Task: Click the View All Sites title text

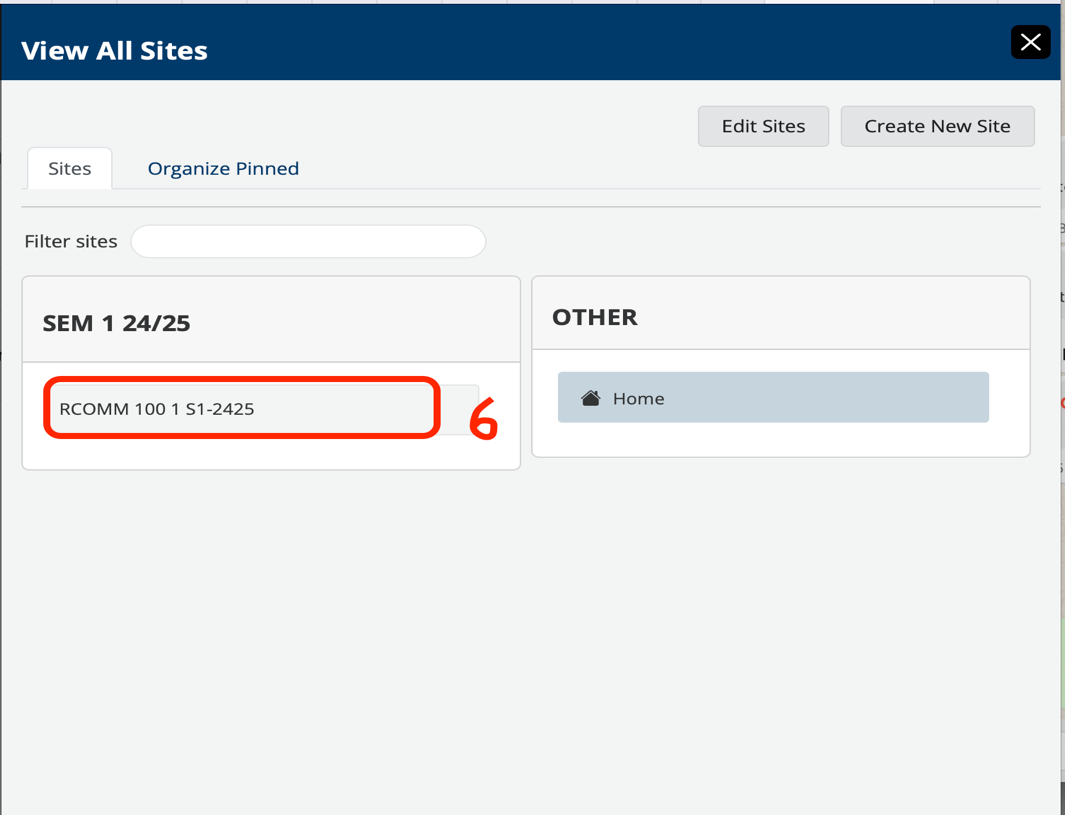Action: (114, 50)
